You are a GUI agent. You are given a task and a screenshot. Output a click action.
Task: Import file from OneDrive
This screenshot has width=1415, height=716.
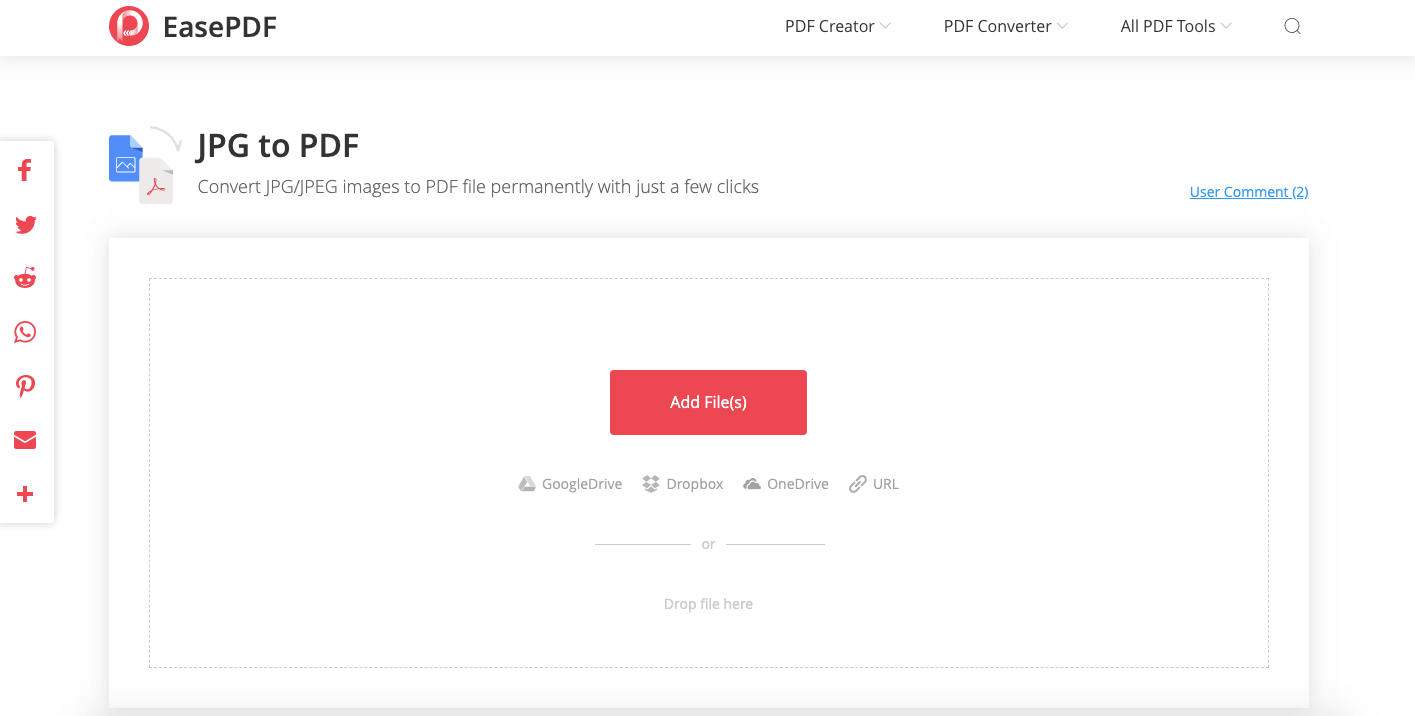[x=786, y=484]
